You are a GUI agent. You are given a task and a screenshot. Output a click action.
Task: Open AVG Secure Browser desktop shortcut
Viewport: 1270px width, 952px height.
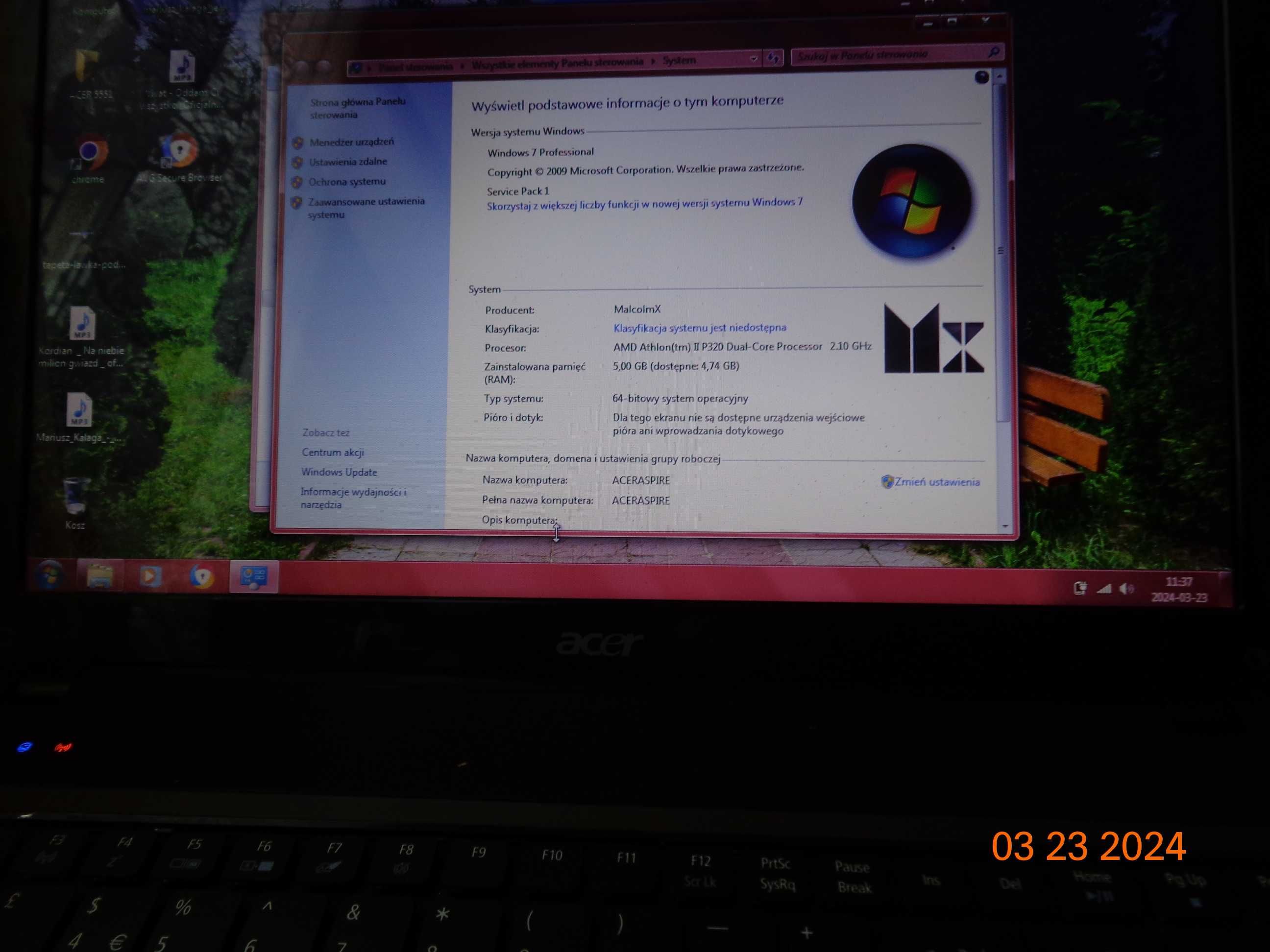pos(180,158)
